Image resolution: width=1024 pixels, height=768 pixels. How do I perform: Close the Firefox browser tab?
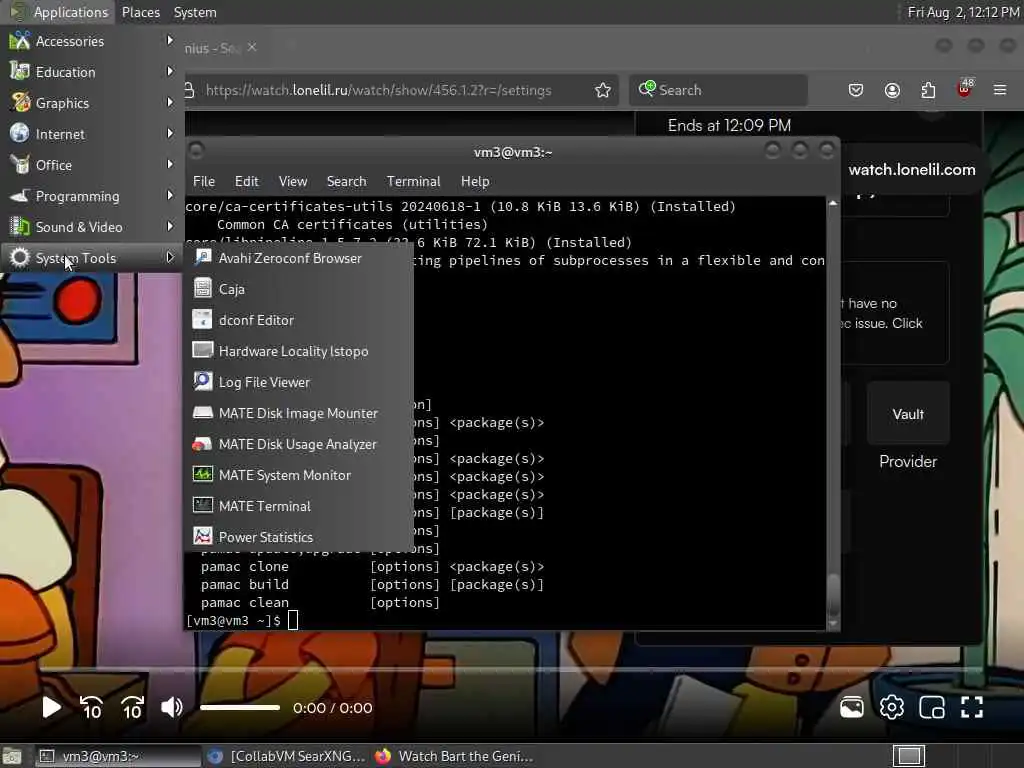[252, 48]
